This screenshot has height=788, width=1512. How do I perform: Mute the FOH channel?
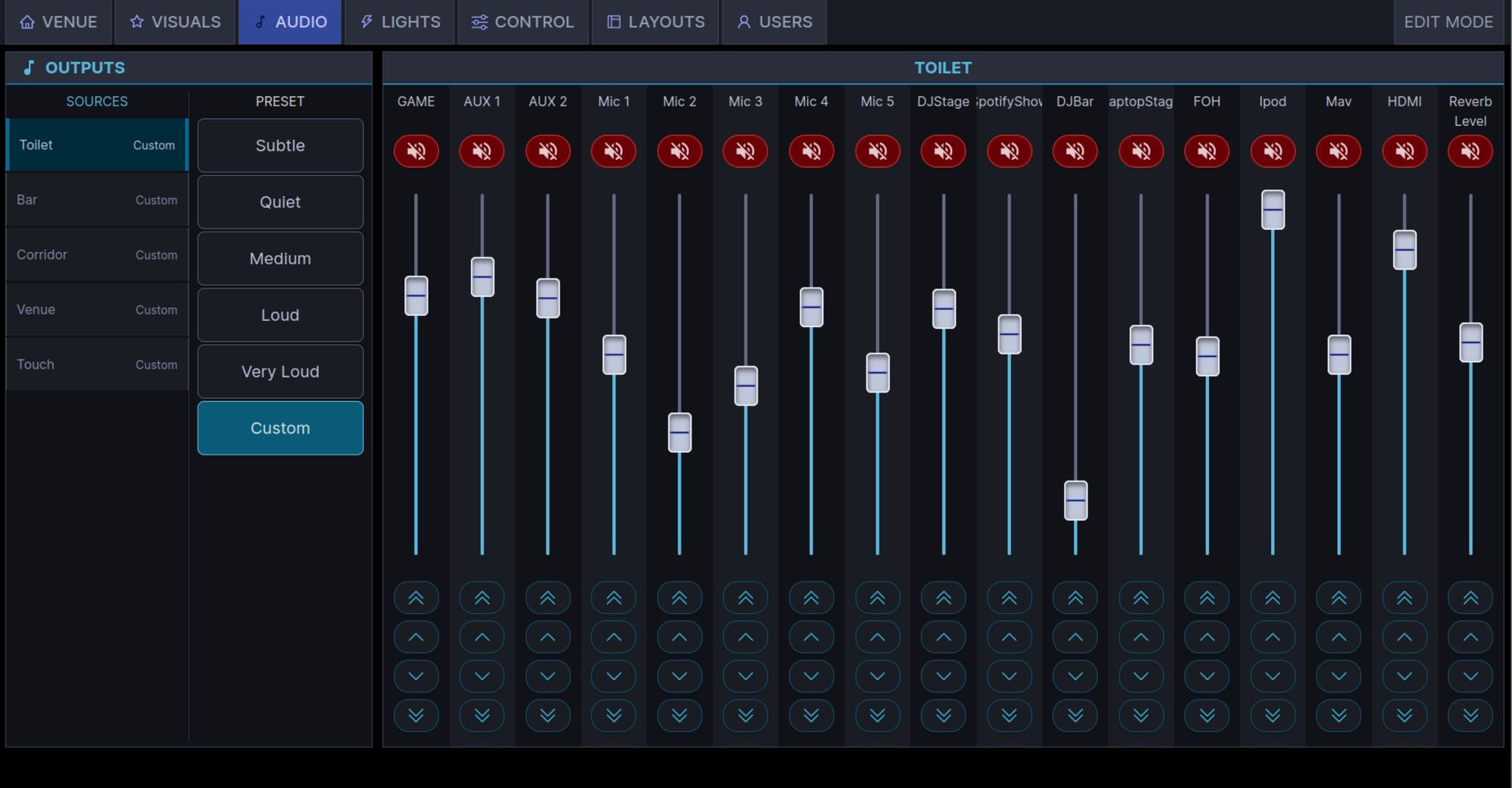tap(1206, 151)
